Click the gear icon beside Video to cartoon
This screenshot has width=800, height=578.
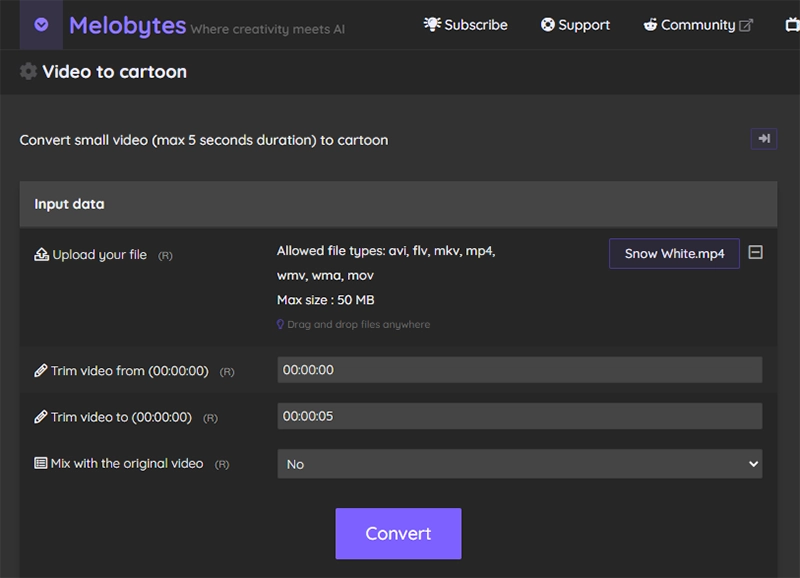pyautogui.click(x=30, y=72)
